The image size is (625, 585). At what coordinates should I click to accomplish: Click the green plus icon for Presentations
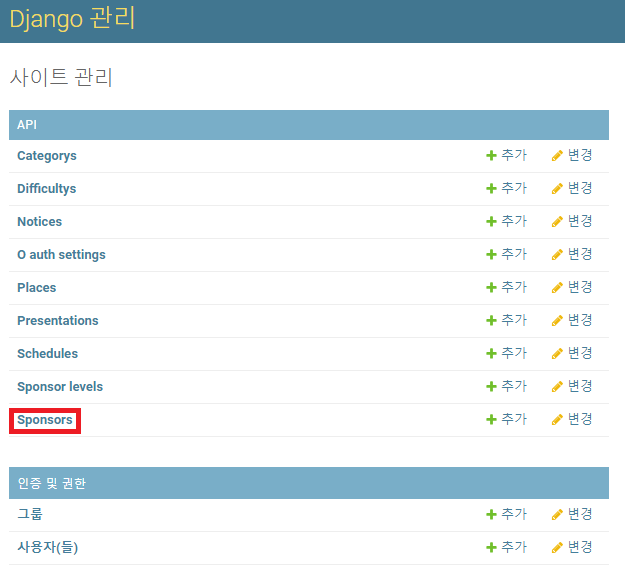[x=491, y=321]
